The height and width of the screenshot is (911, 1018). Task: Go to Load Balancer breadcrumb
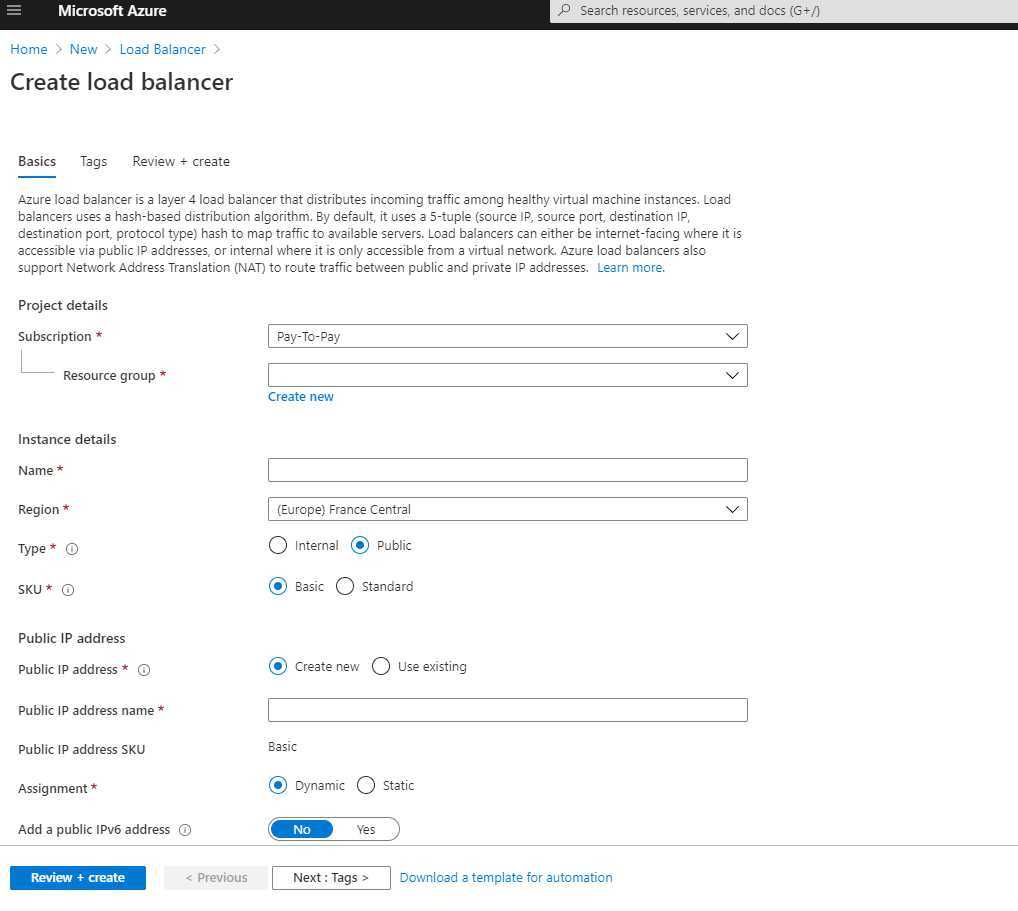click(162, 49)
